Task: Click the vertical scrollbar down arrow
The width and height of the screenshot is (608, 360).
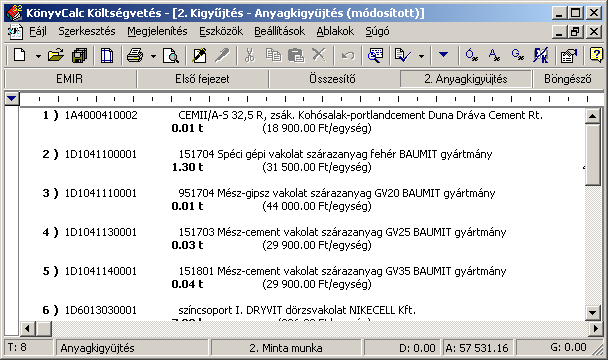Action: (592, 312)
